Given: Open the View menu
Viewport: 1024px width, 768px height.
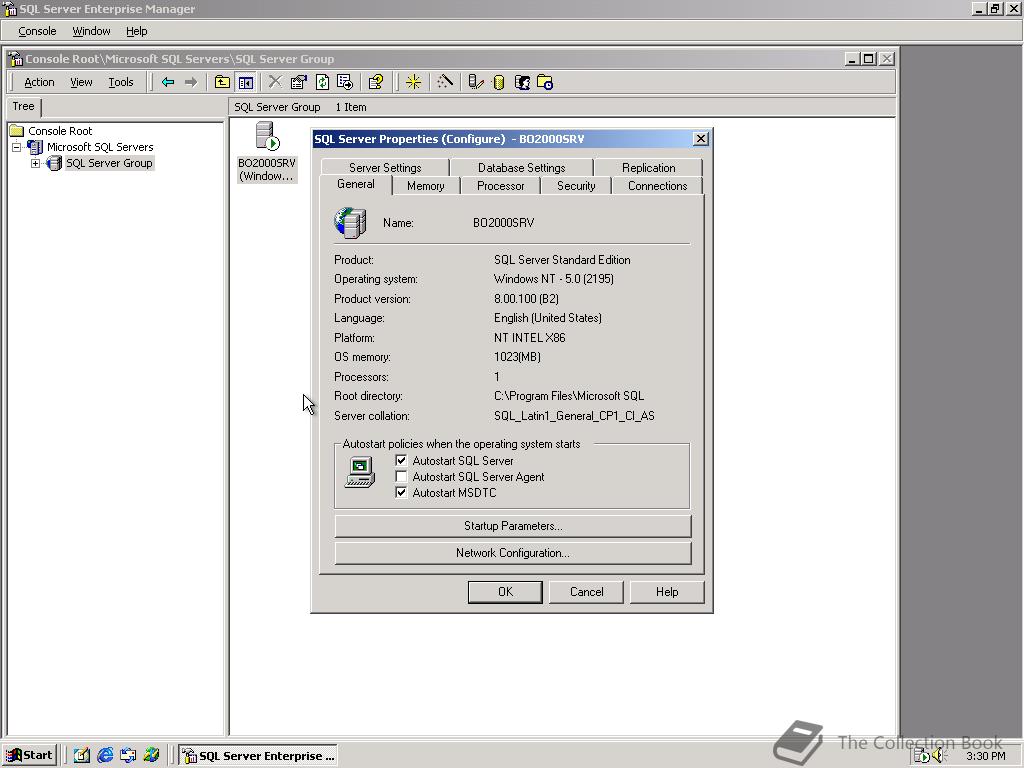Looking at the screenshot, I should [81, 82].
